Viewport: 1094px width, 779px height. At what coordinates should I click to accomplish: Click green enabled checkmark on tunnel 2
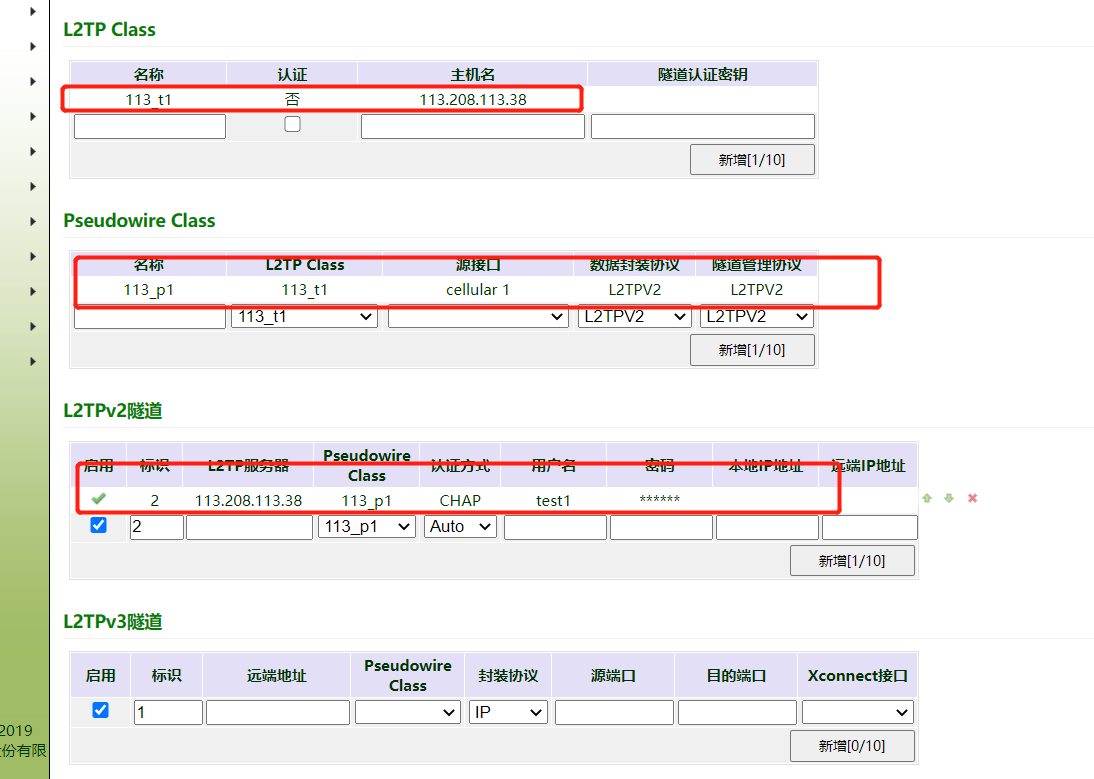[x=98, y=499]
